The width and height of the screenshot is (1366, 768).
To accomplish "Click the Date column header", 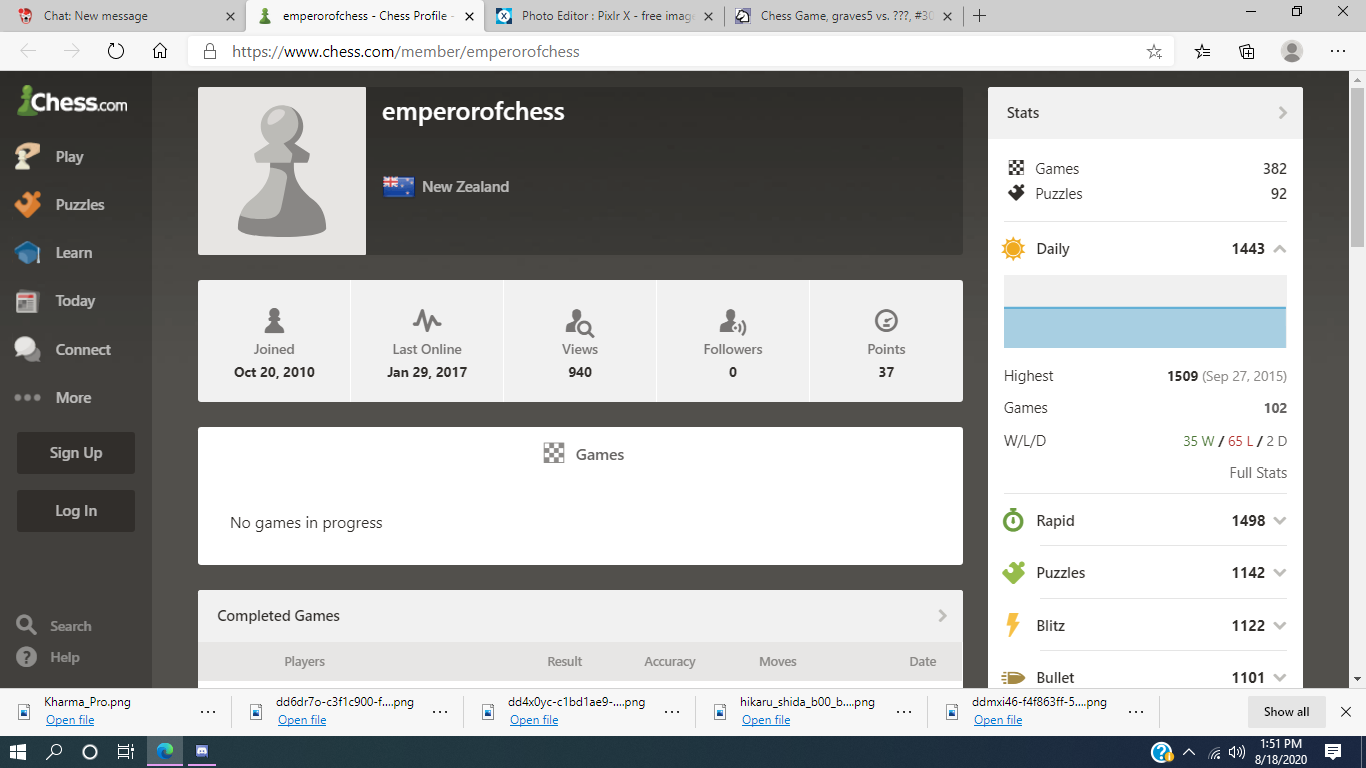I will point(922,662).
